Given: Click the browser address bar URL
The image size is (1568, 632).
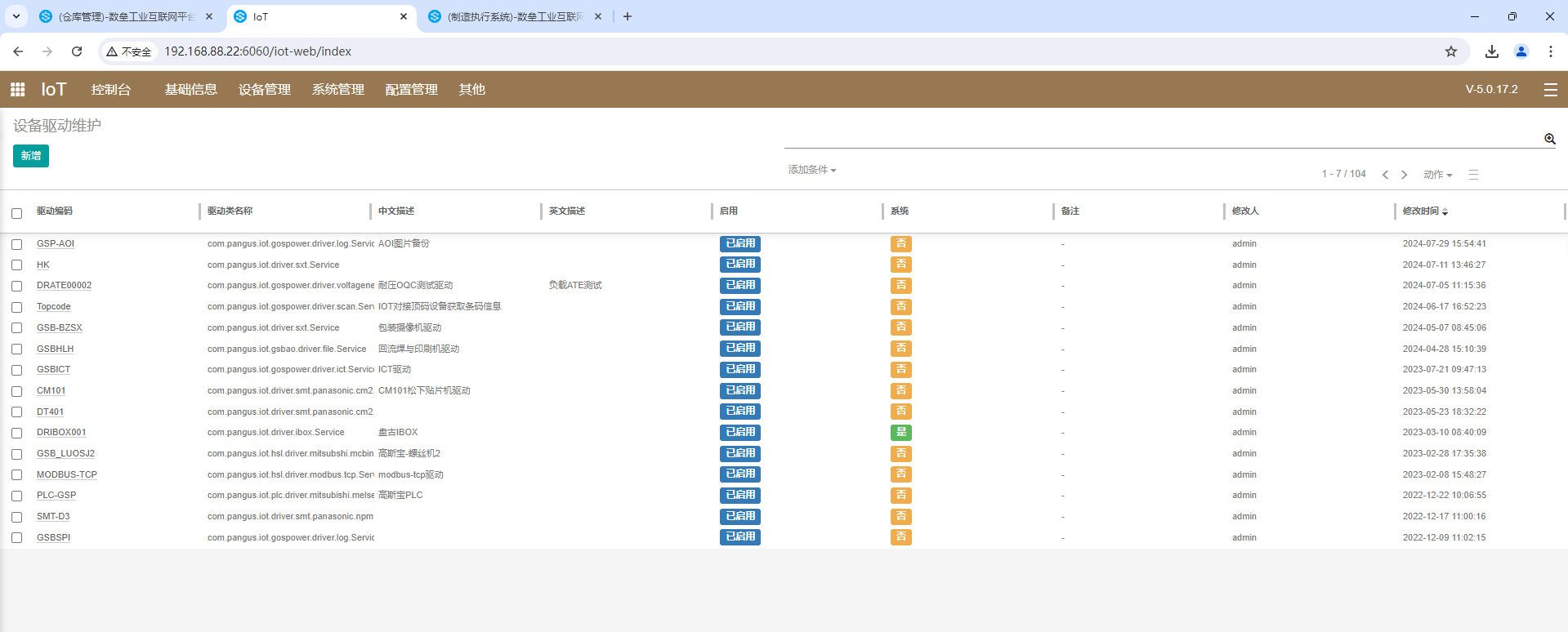Looking at the screenshot, I should 258,51.
